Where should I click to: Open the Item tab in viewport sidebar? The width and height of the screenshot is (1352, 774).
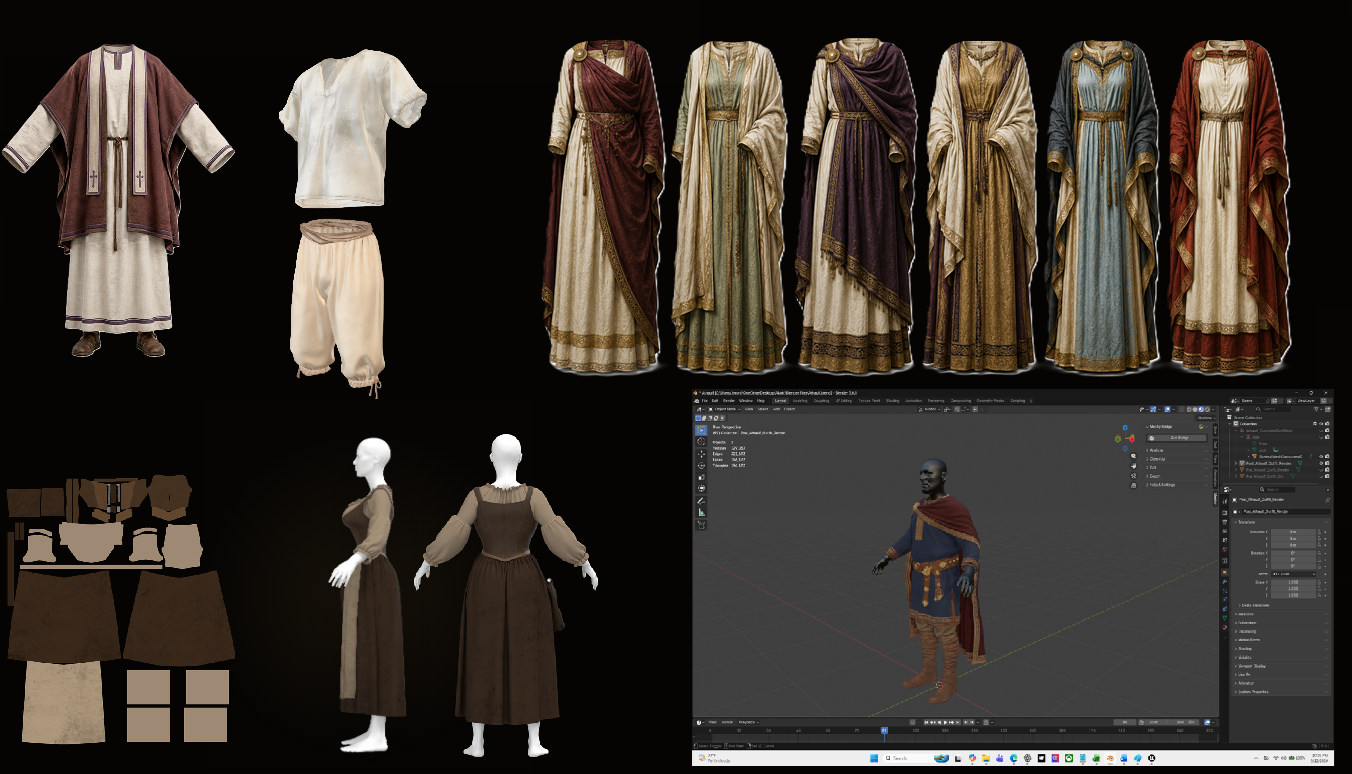tap(1215, 429)
